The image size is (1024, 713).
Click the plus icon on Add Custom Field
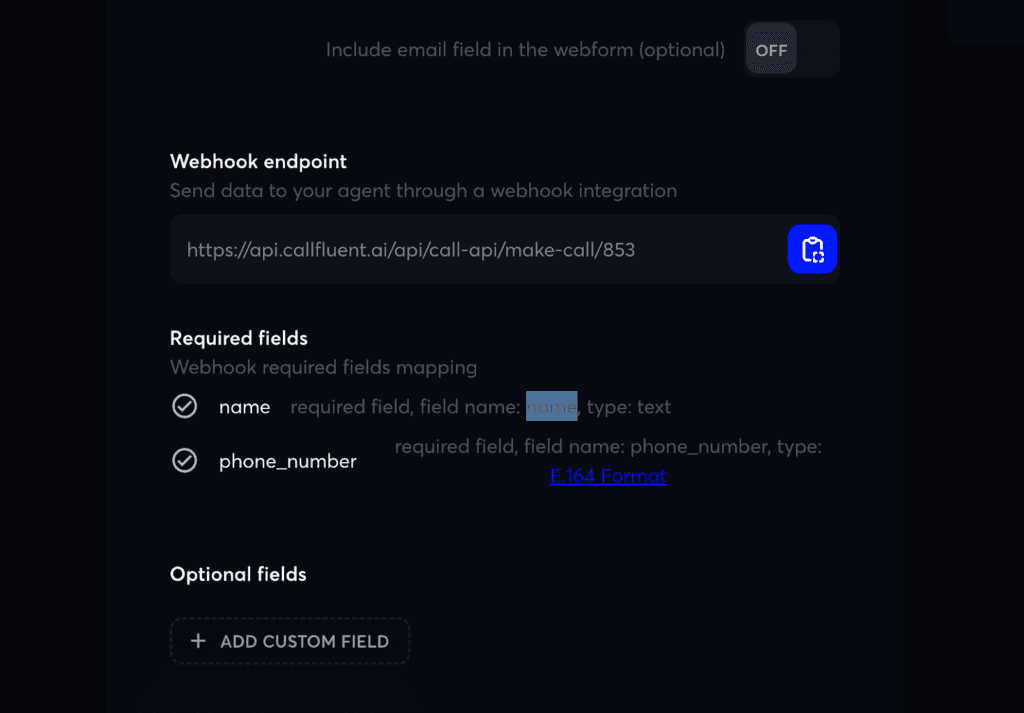pos(198,641)
